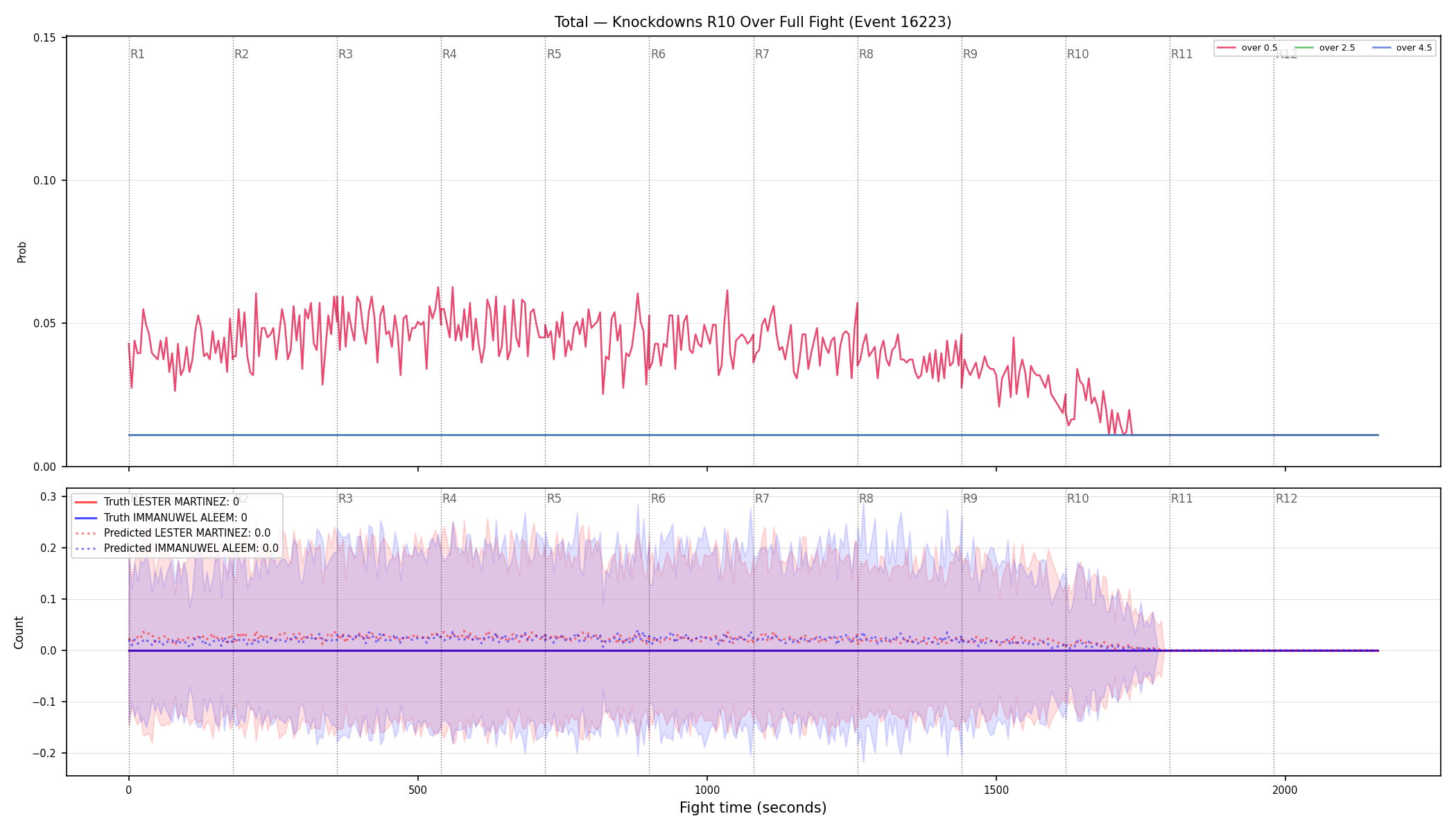Screen dimensions: 1456x832
Task: Select the "over 0.5" legend entry
Action: coord(1247,48)
